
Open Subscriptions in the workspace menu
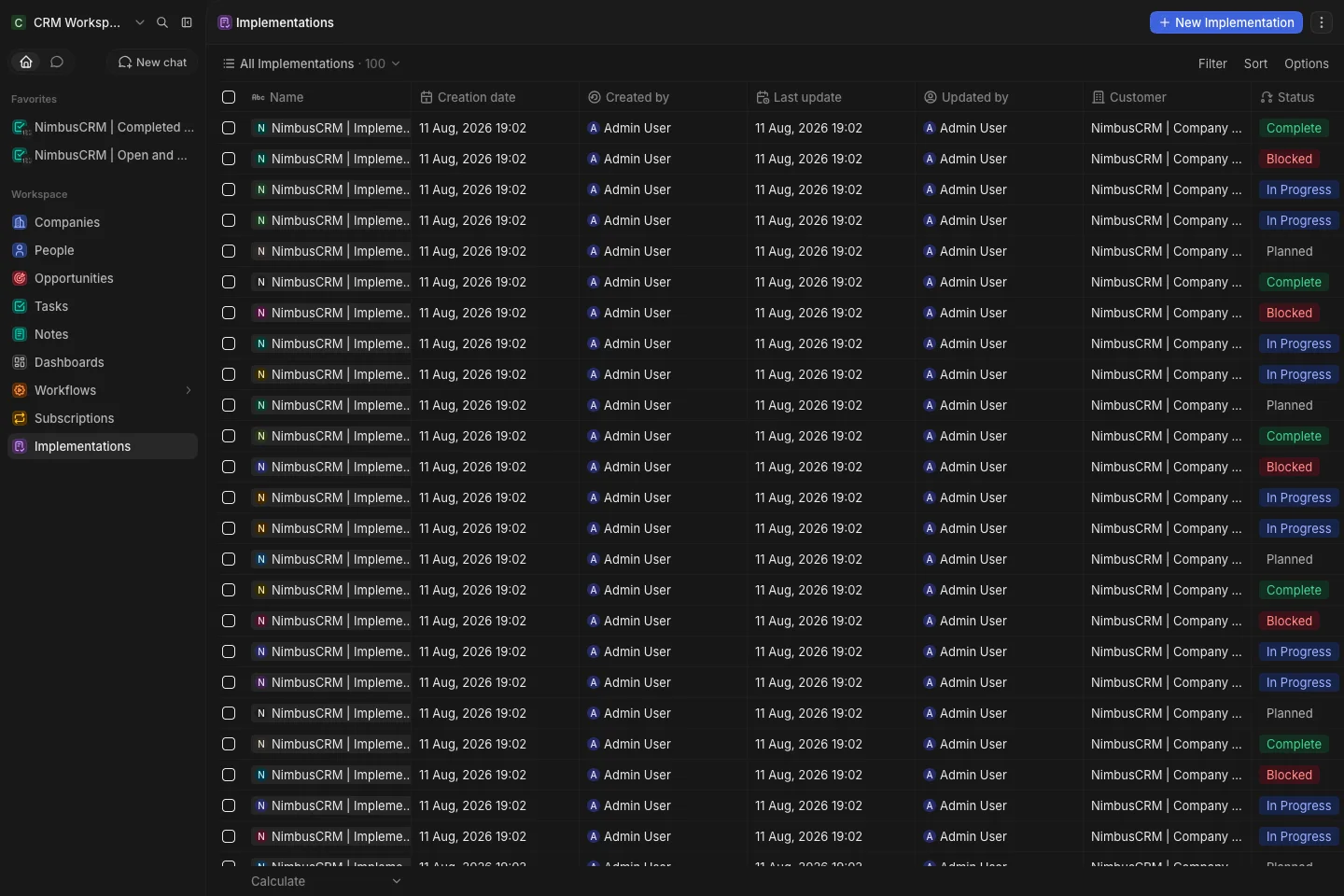103,418
